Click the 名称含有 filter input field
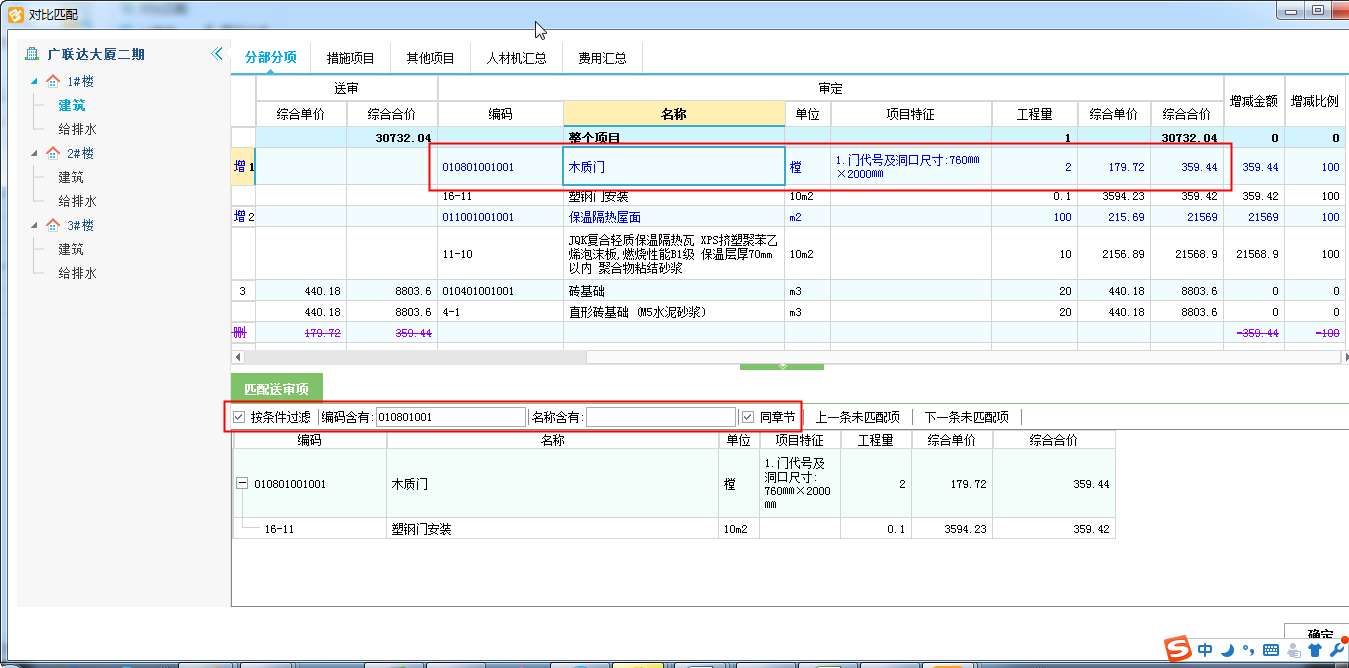The height and width of the screenshot is (668, 1349). tap(660, 417)
